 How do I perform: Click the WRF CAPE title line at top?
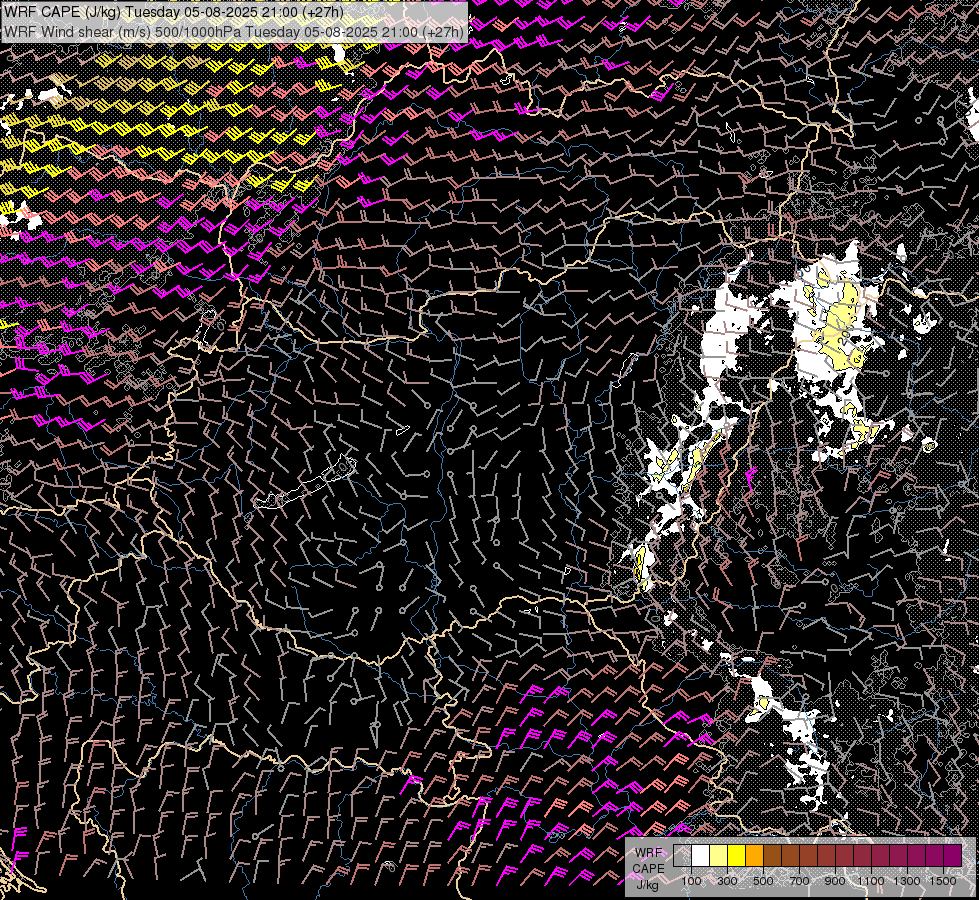click(x=174, y=12)
